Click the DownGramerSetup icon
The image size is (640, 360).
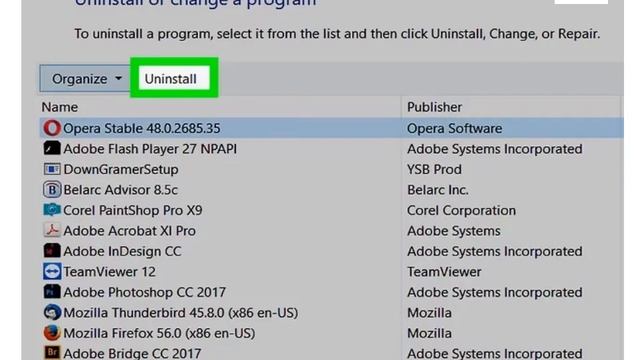52,169
